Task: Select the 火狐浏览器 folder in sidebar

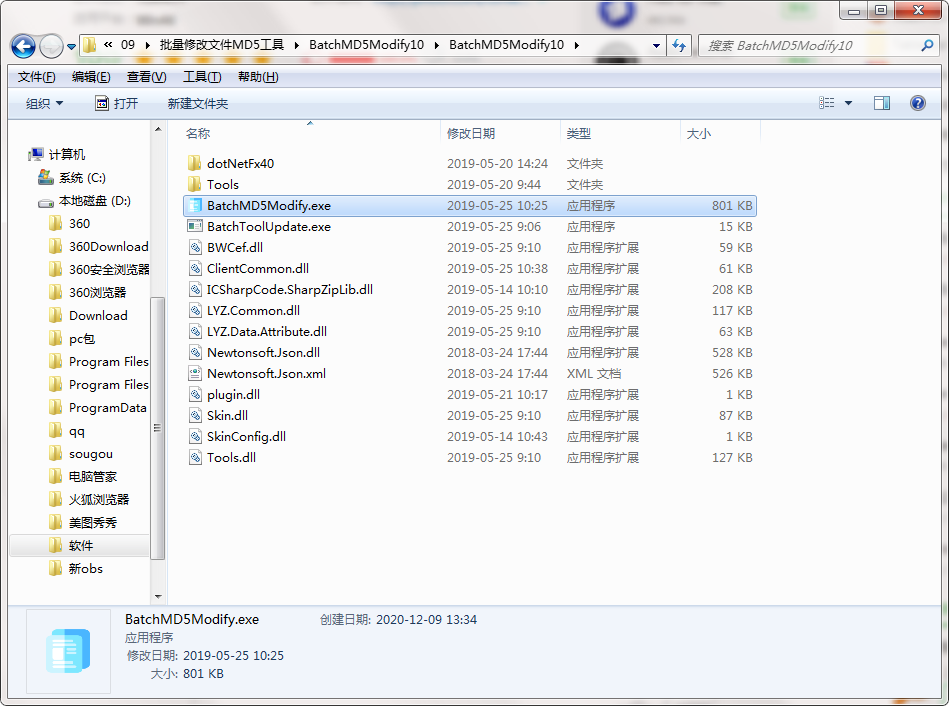Action: point(99,500)
